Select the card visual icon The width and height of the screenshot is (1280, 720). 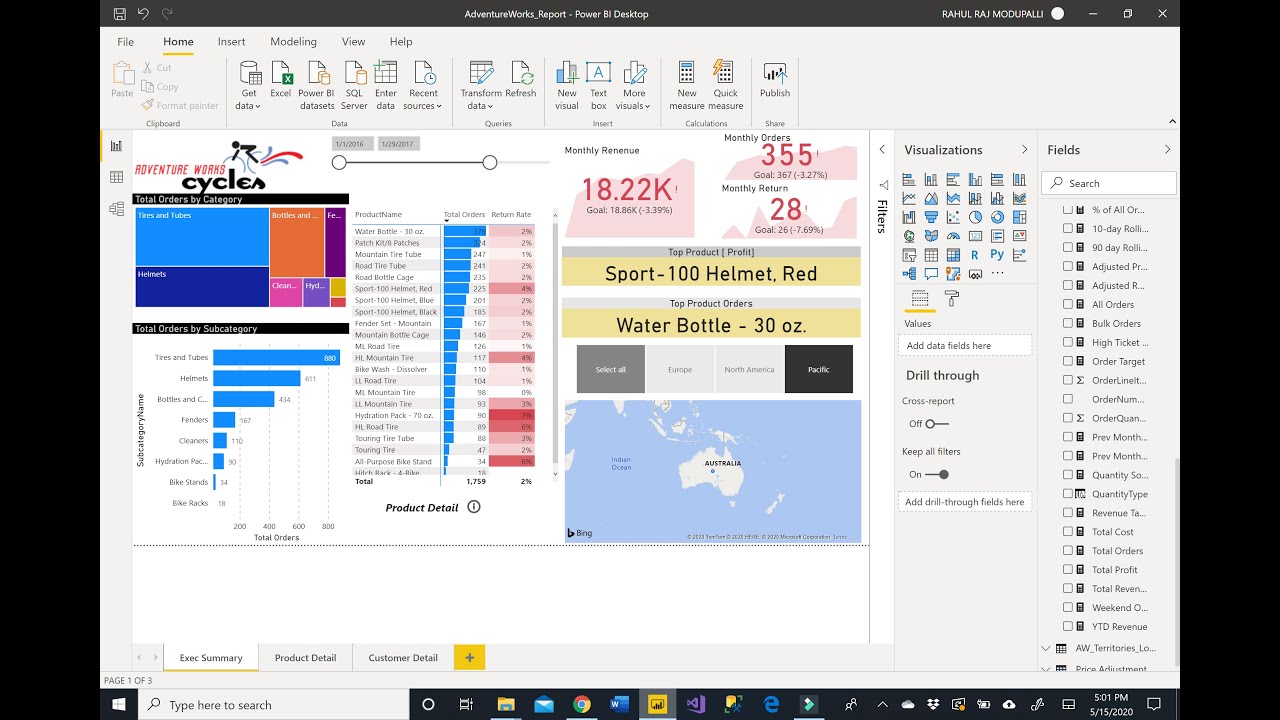point(975,236)
